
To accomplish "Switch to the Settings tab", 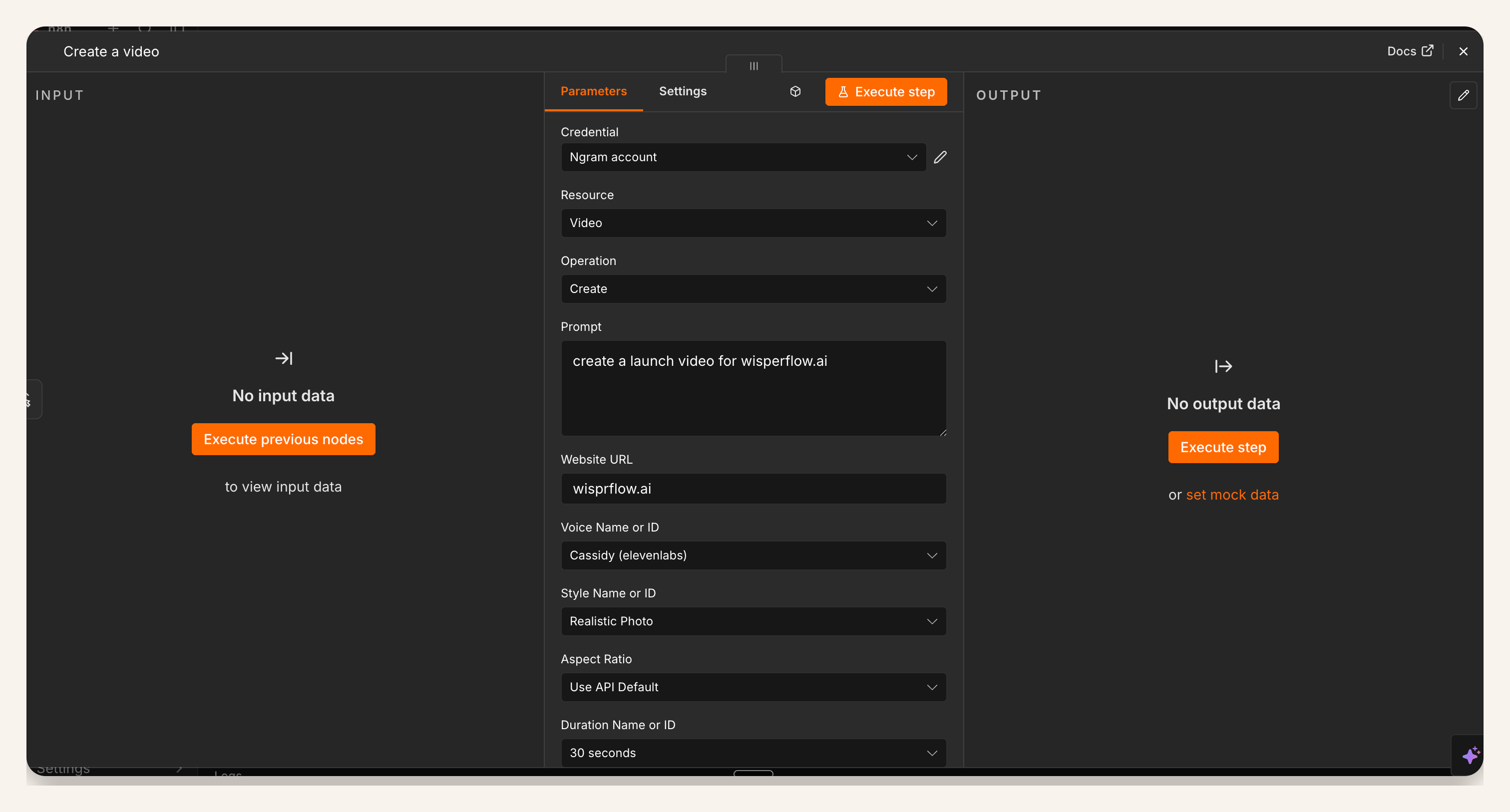I will [682, 91].
